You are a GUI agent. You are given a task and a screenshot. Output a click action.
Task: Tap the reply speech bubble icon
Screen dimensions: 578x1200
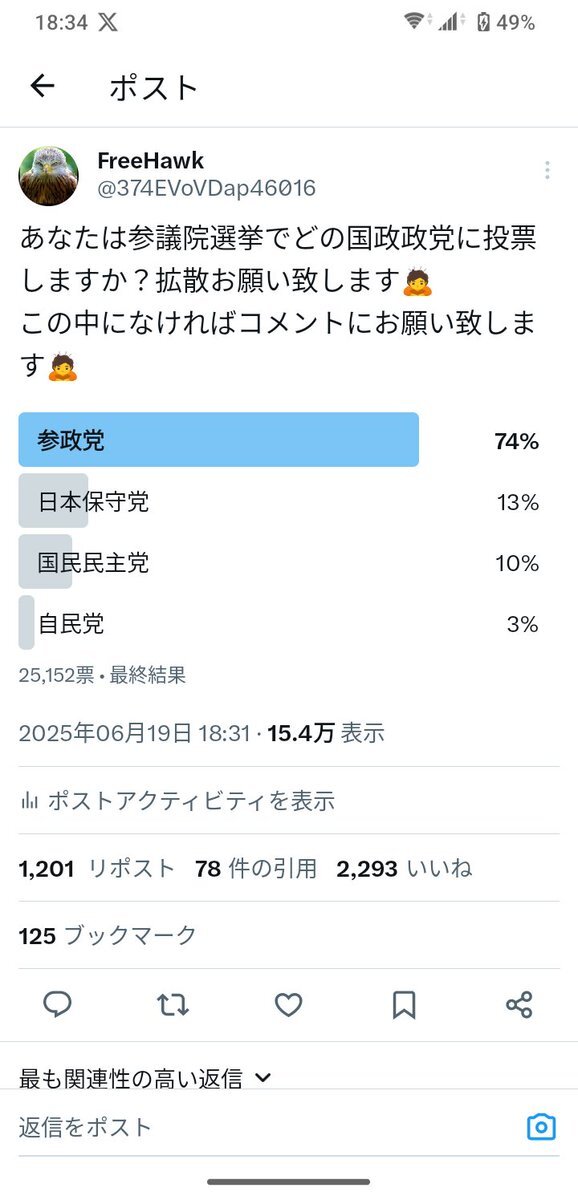(58, 1005)
